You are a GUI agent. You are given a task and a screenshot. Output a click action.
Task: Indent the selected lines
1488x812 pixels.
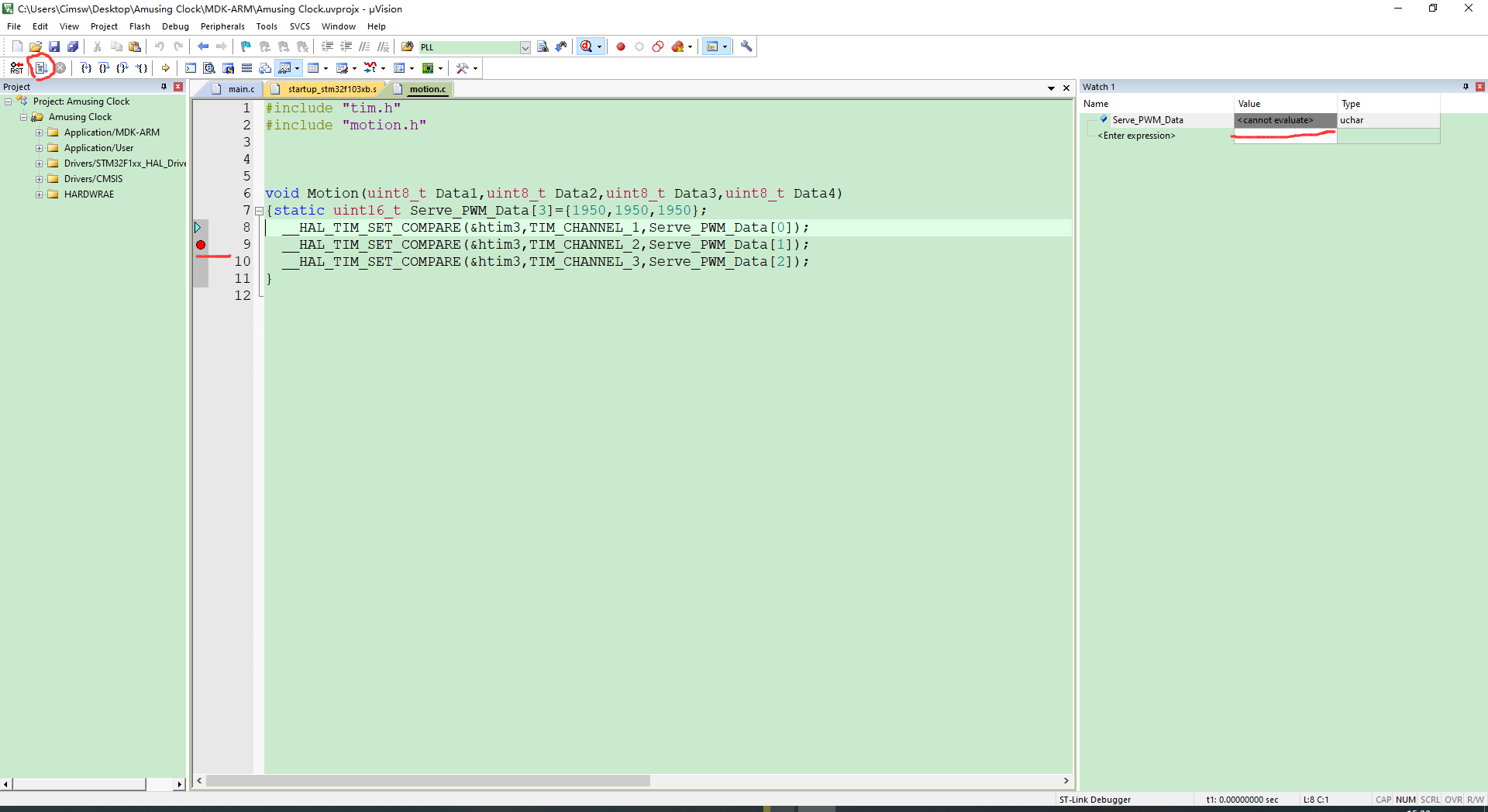327,46
